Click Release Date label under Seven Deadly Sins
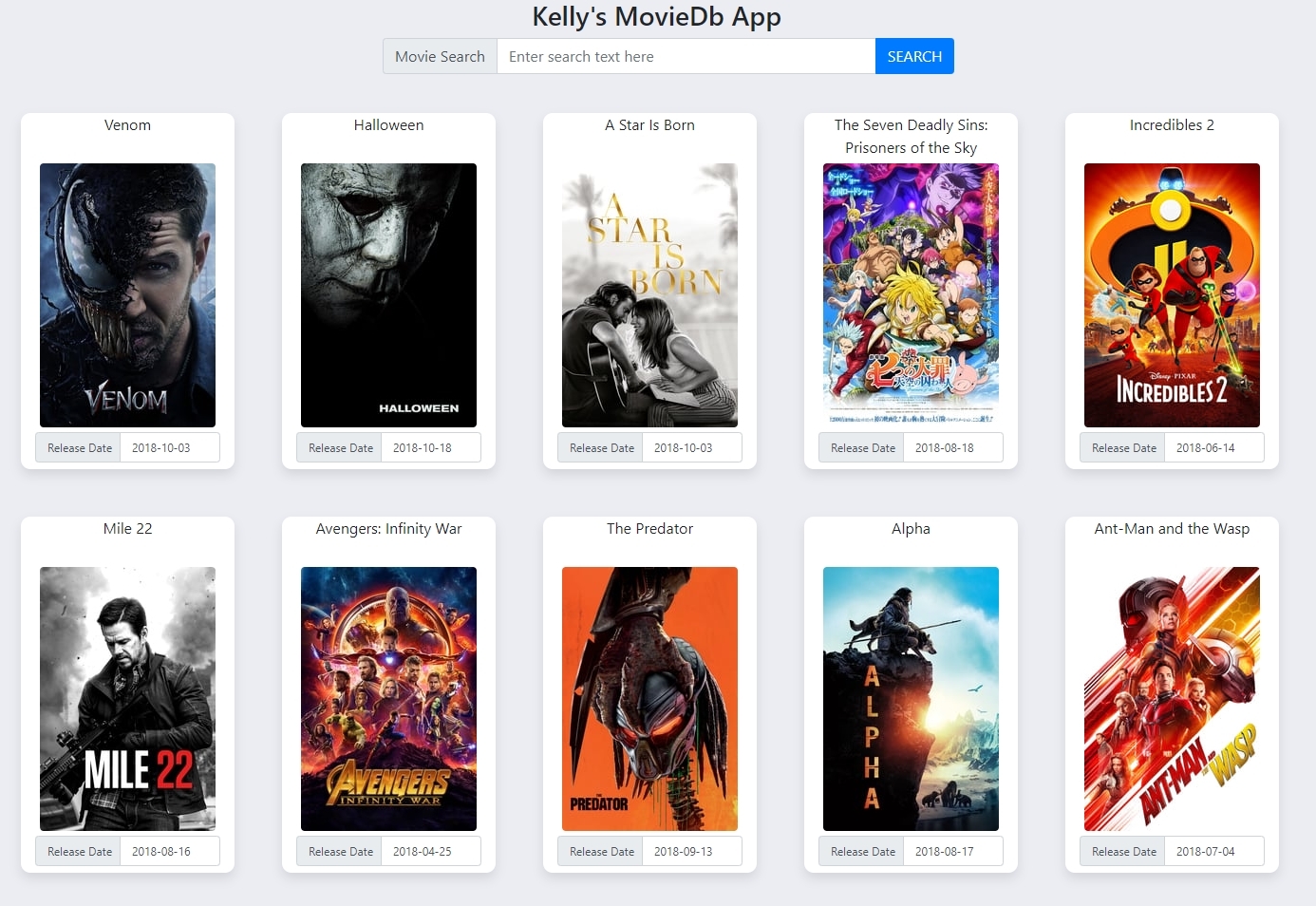The image size is (1316, 906). 862,447
